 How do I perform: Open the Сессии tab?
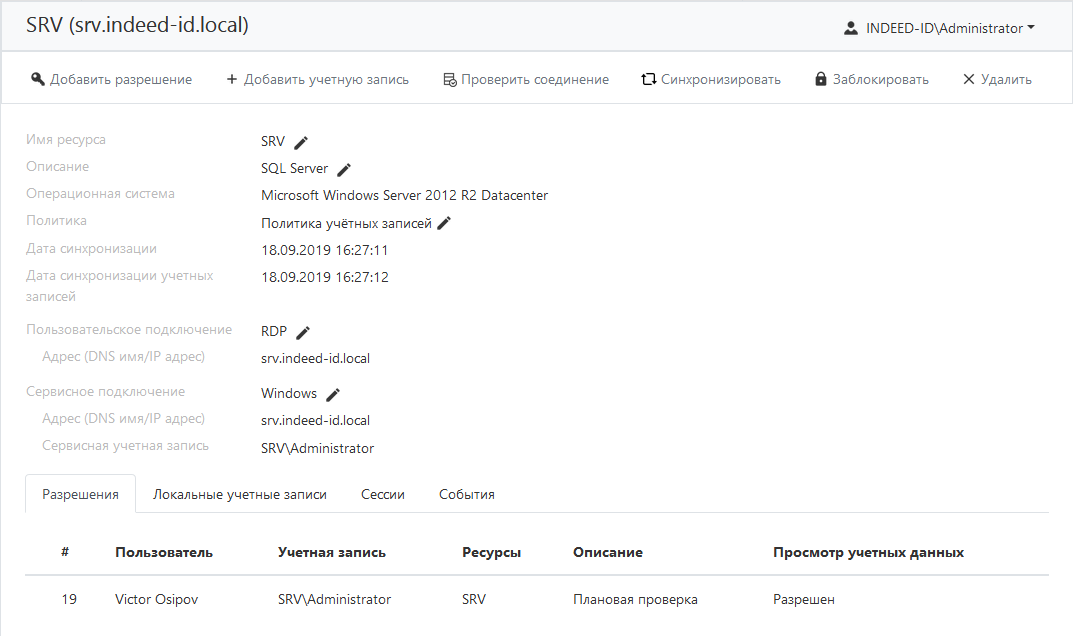click(382, 494)
